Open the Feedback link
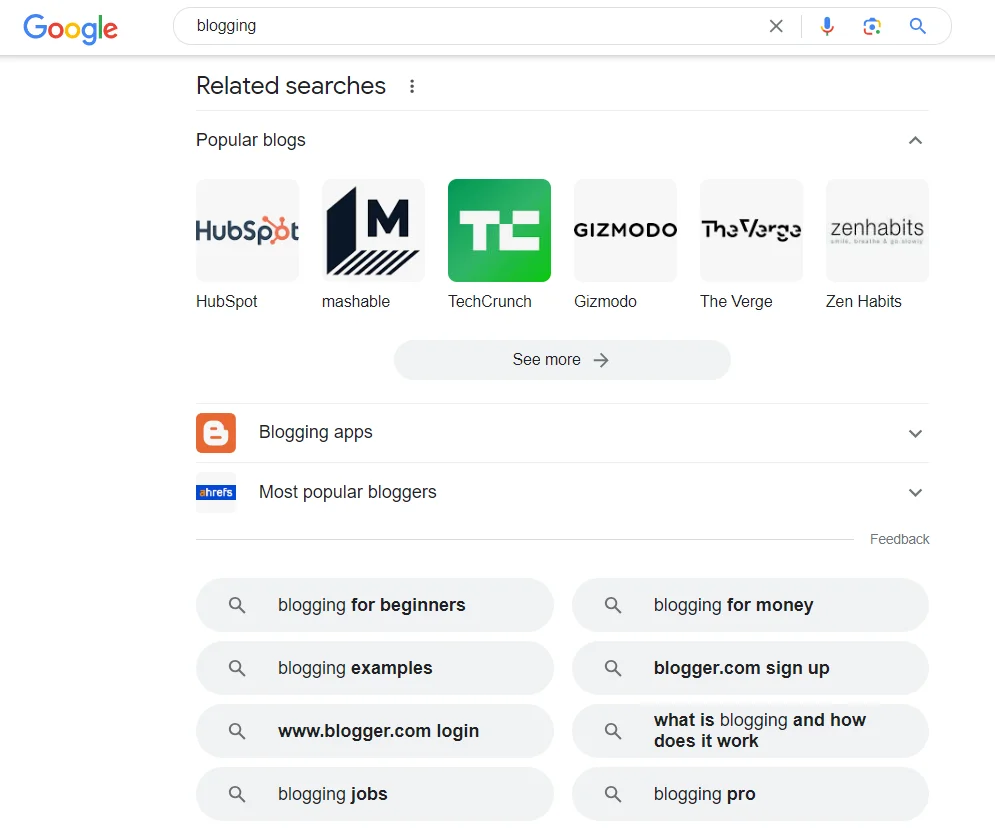The height and width of the screenshot is (838, 995). [898, 539]
